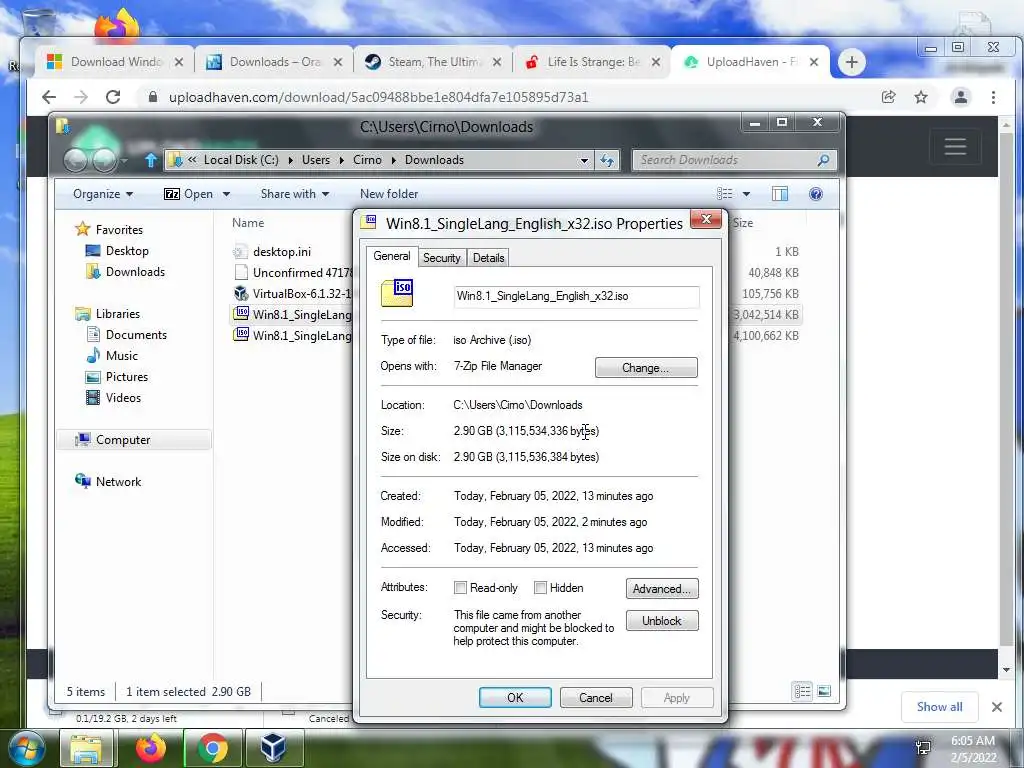
Task: Cancel the Properties dialog
Action: coord(596,697)
